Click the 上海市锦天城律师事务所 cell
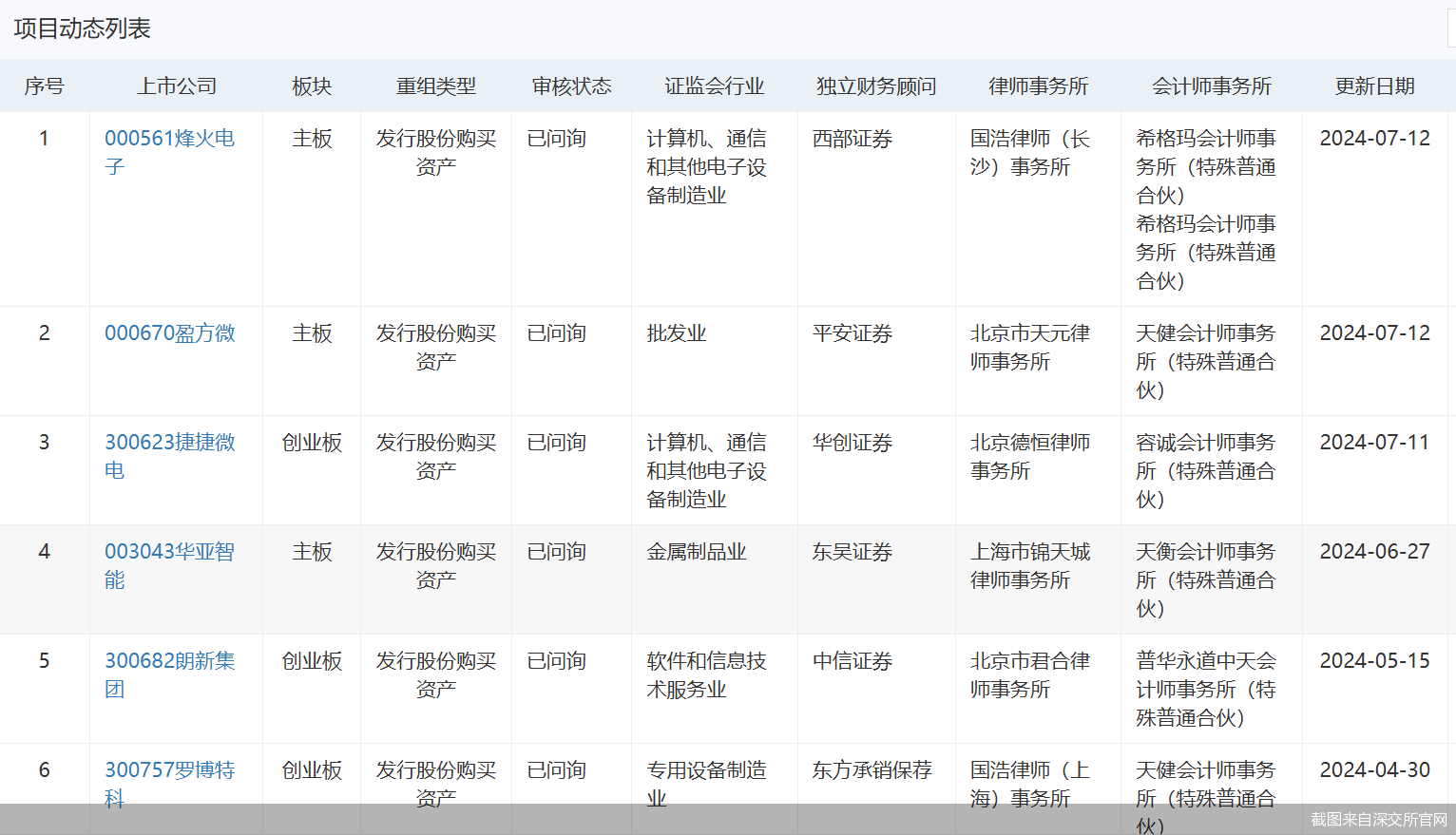The height and width of the screenshot is (835, 1456). coord(1030,565)
